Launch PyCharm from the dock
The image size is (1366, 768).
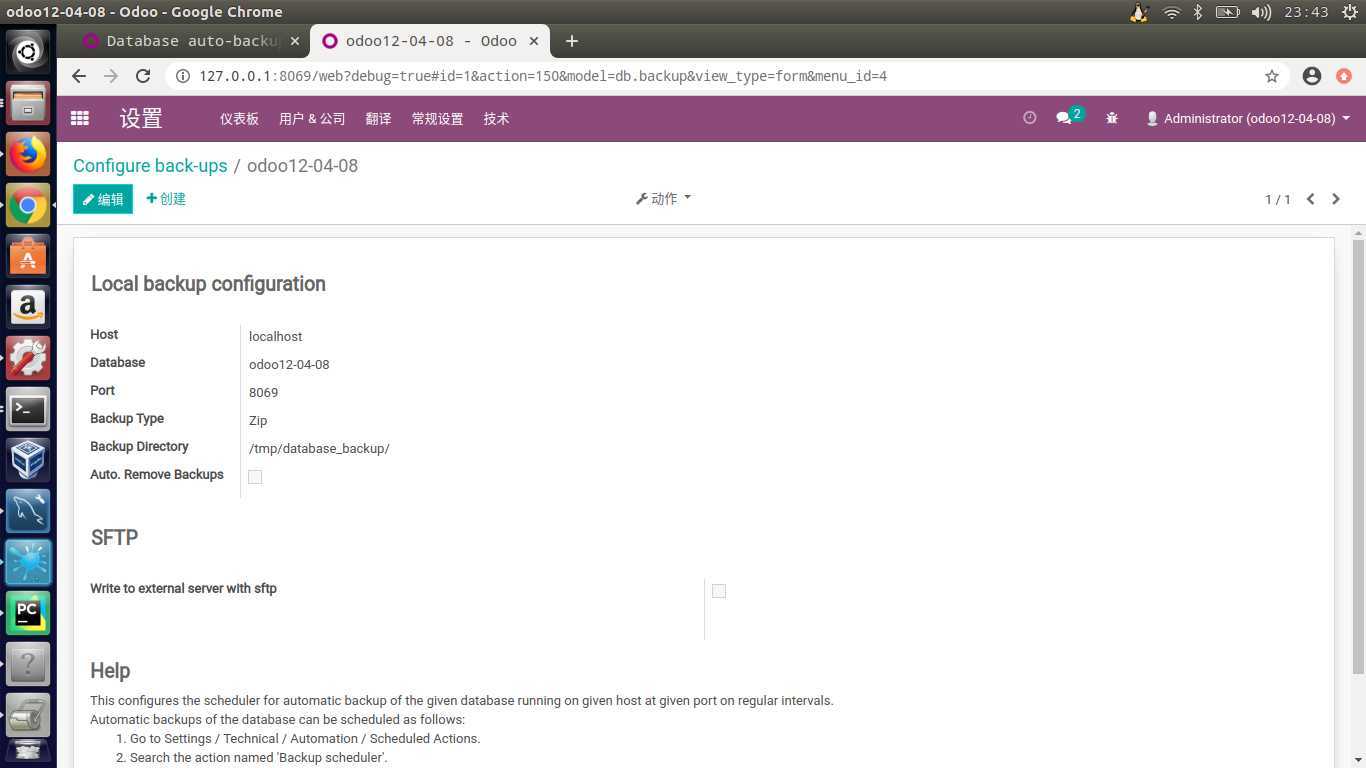[28, 612]
